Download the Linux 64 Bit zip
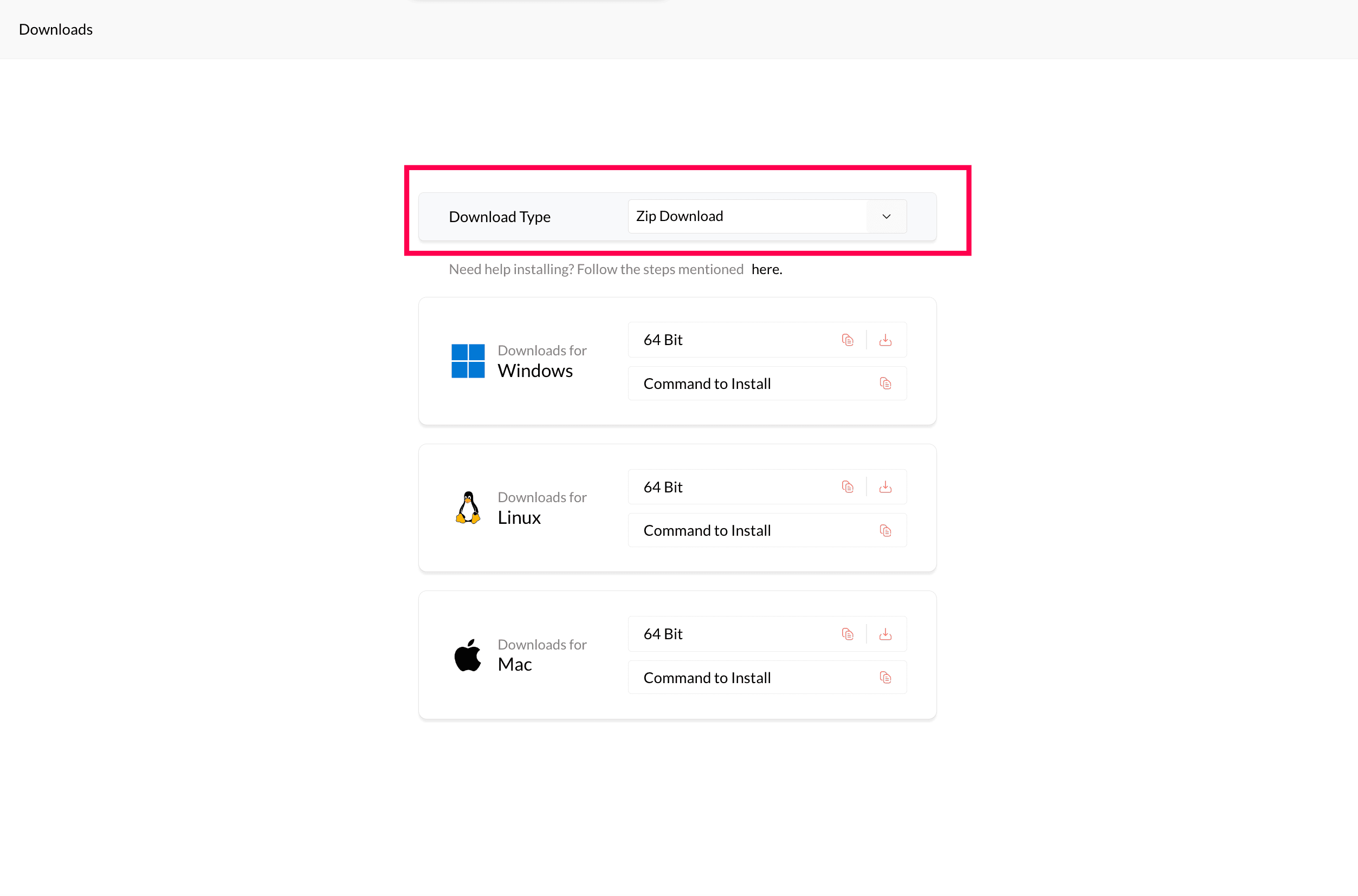 click(x=885, y=487)
